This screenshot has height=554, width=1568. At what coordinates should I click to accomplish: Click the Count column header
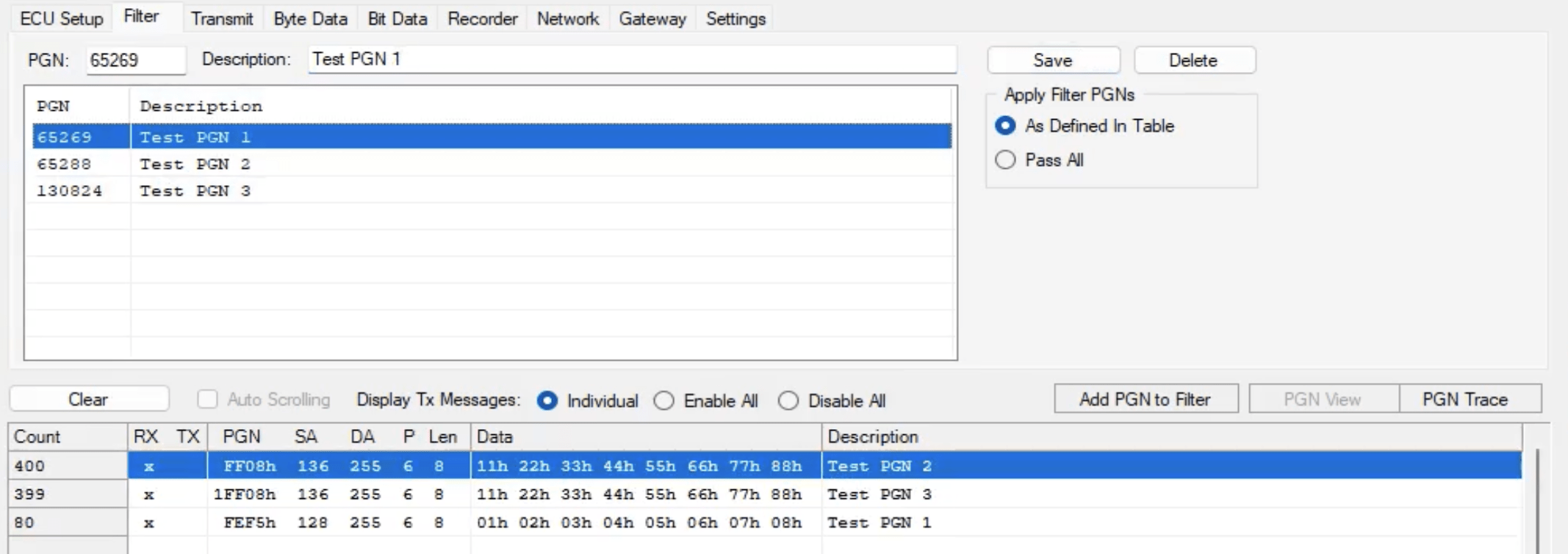(x=68, y=436)
